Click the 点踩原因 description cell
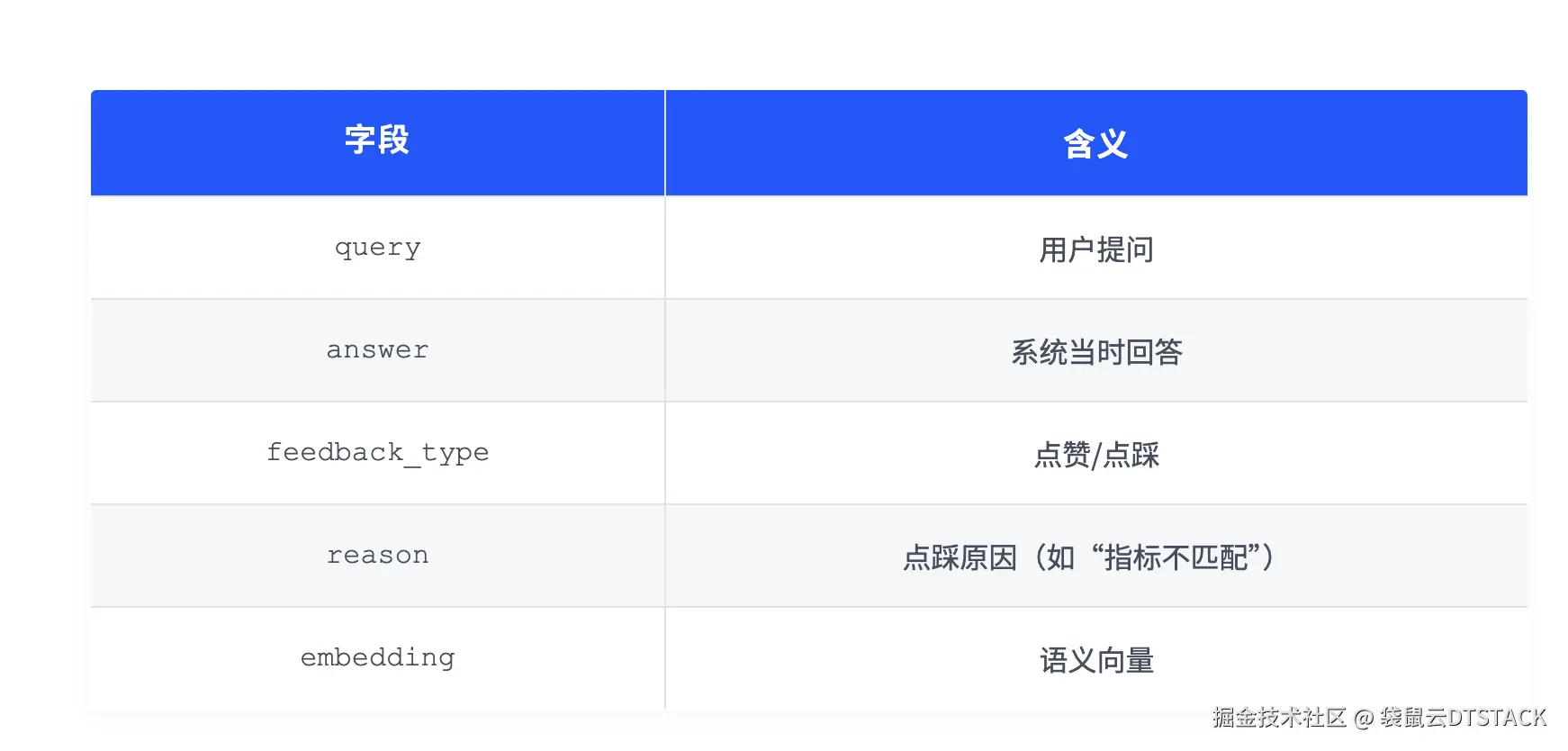The image size is (1568, 751). pos(1096,556)
